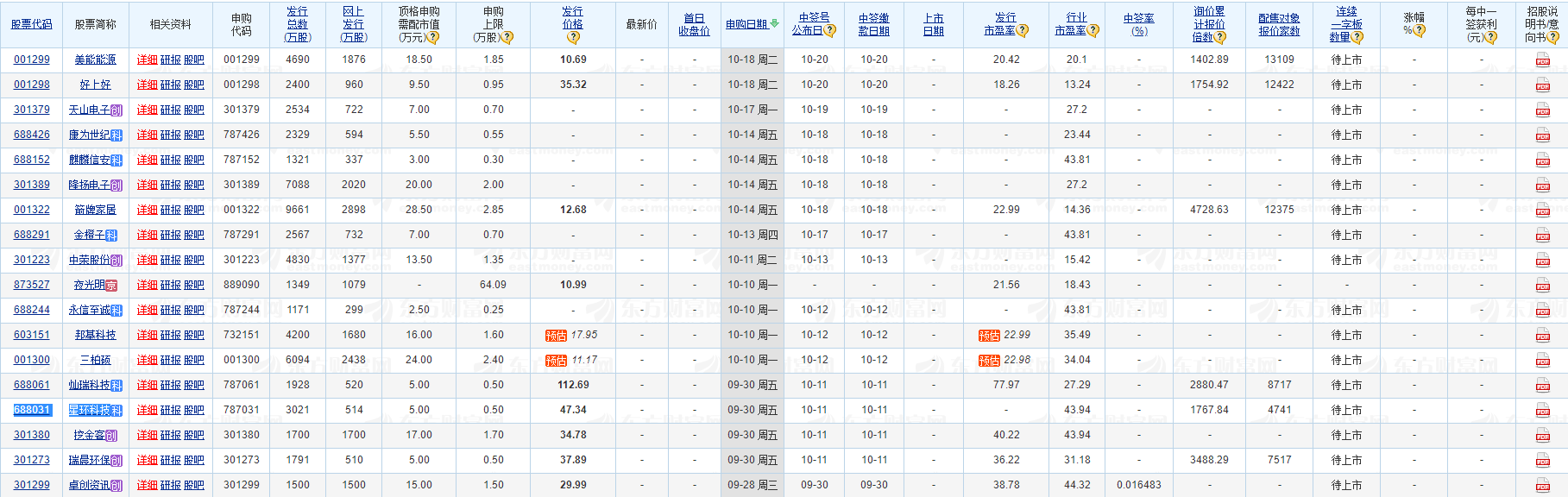1568x497 pixels.
Task: Open highlighted stock code 688031
Action: click(32, 410)
